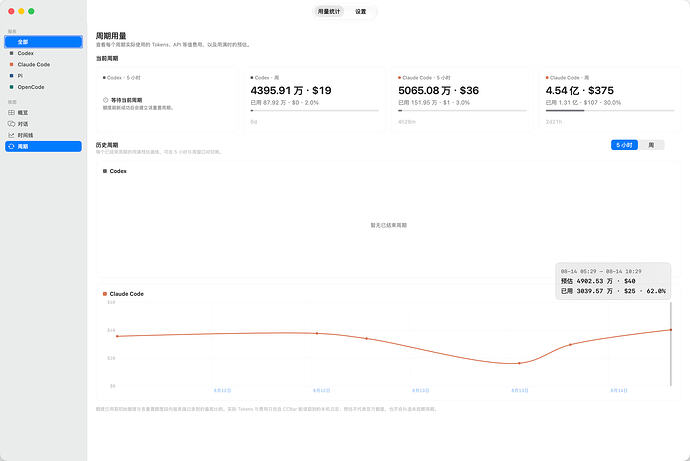This screenshot has width=690, height=461.
Task: Select the Claude Code orange square icon
Action: pos(11,64)
